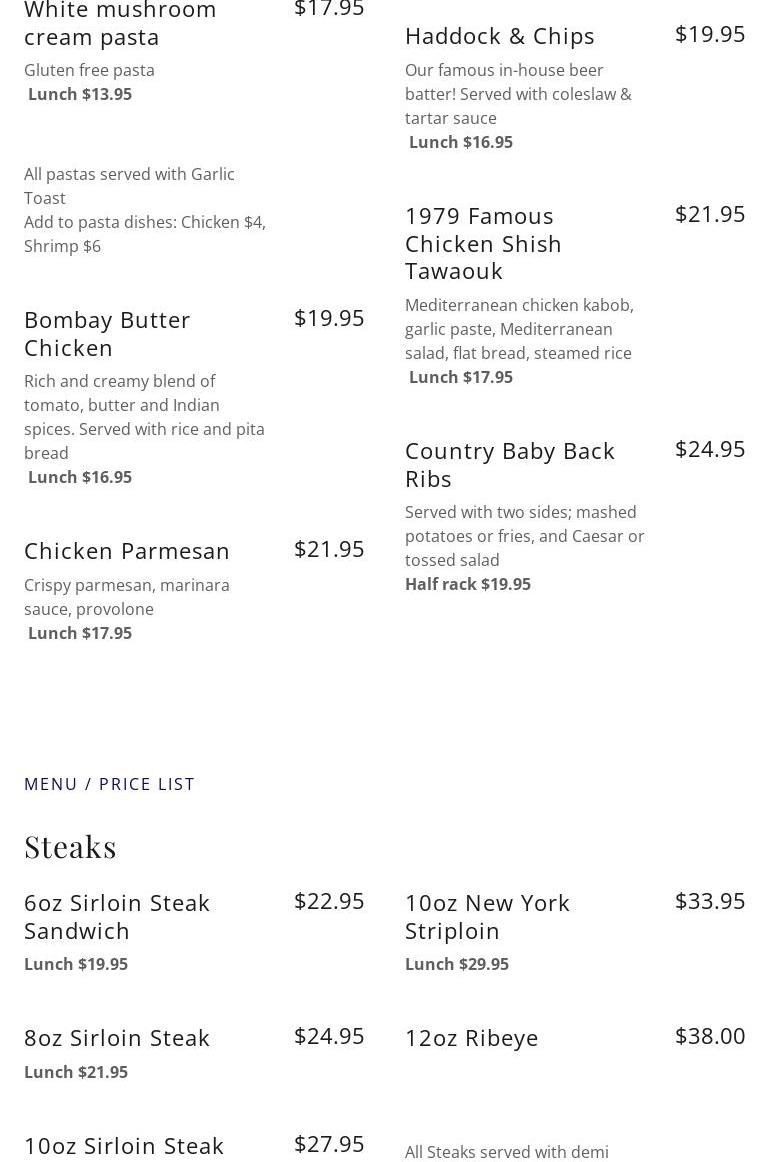Click the 10oz New York Striploin heading
The height and width of the screenshot is (1162, 770).
coord(487,916)
